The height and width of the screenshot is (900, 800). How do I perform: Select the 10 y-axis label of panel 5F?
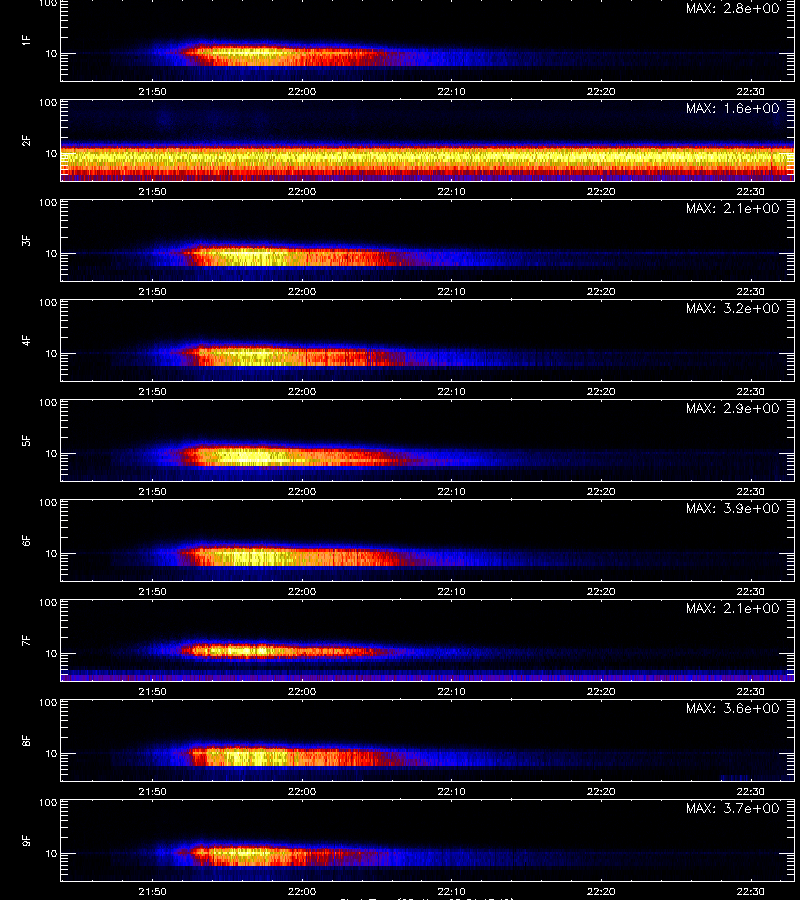52,453
